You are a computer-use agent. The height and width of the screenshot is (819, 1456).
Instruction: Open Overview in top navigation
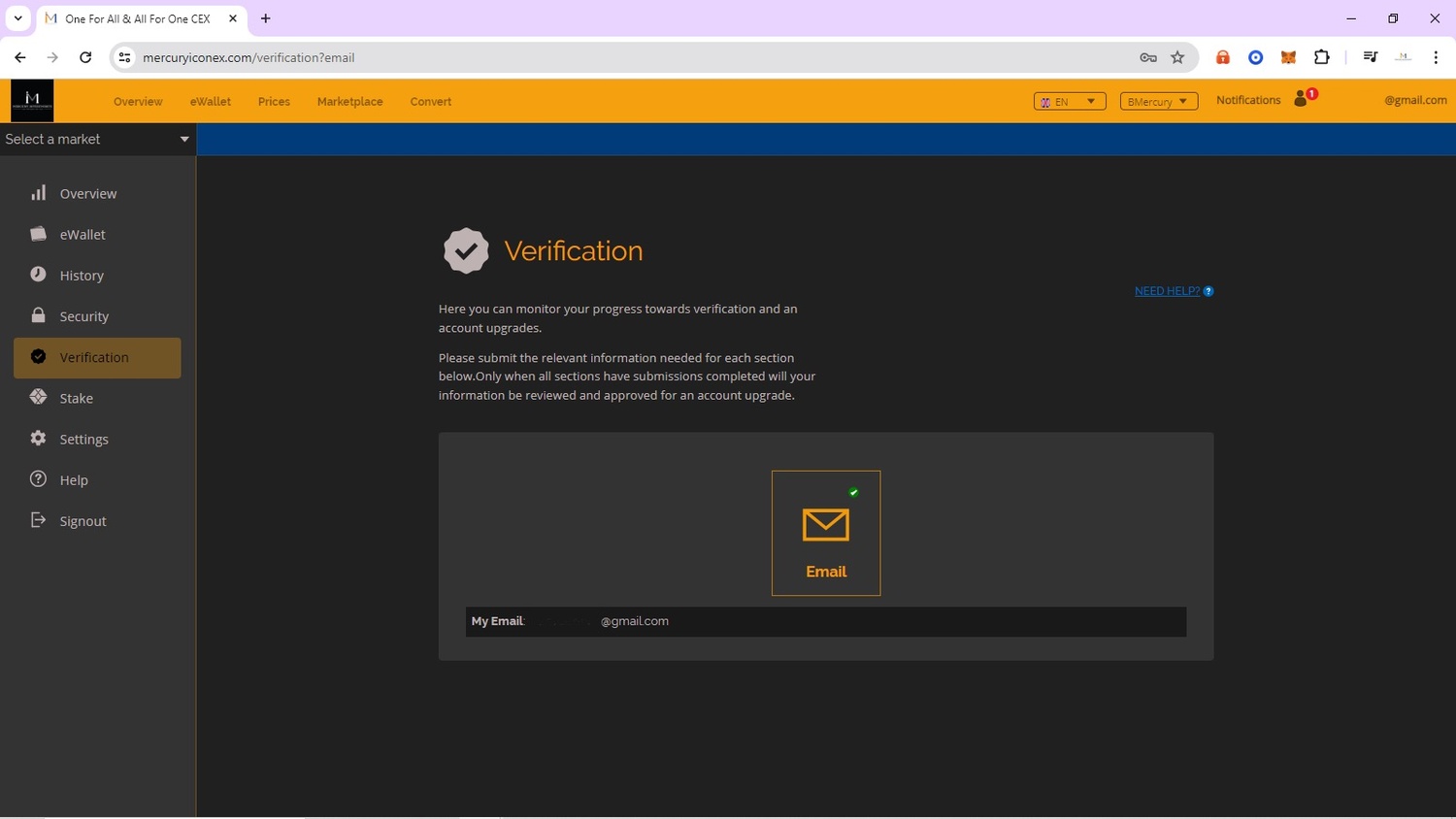click(138, 101)
